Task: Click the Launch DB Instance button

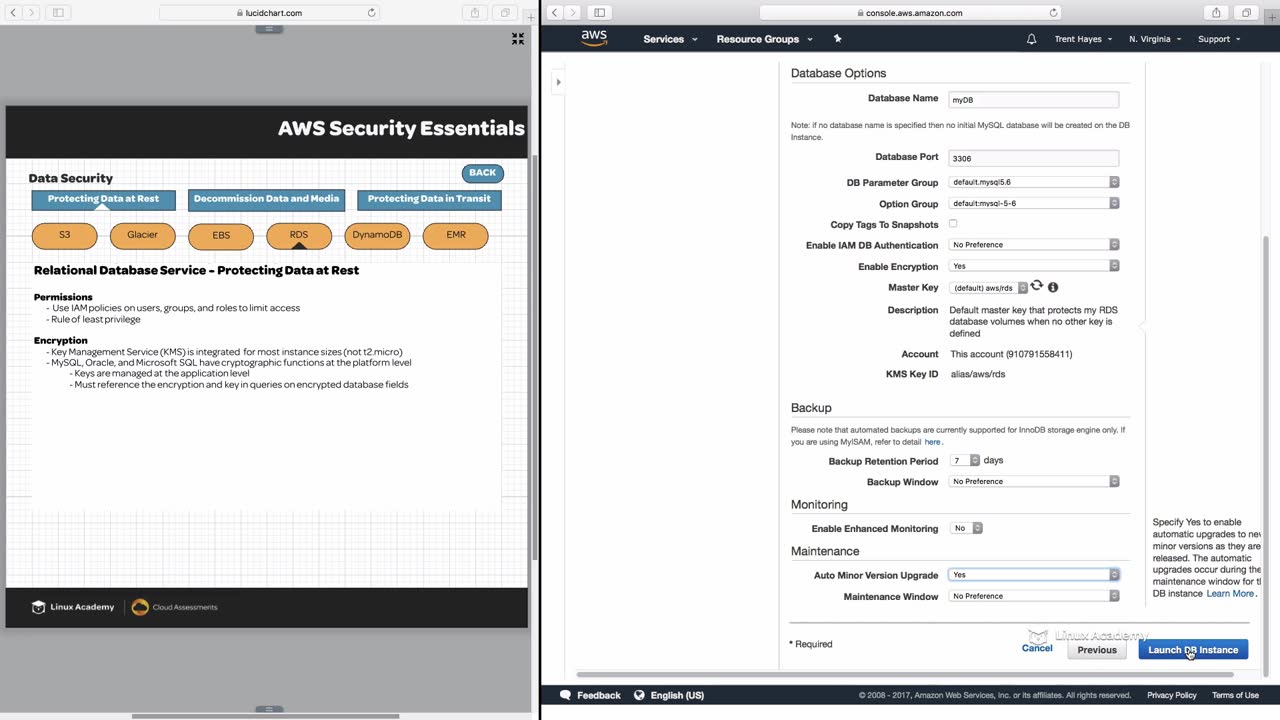Action: 1193,650
